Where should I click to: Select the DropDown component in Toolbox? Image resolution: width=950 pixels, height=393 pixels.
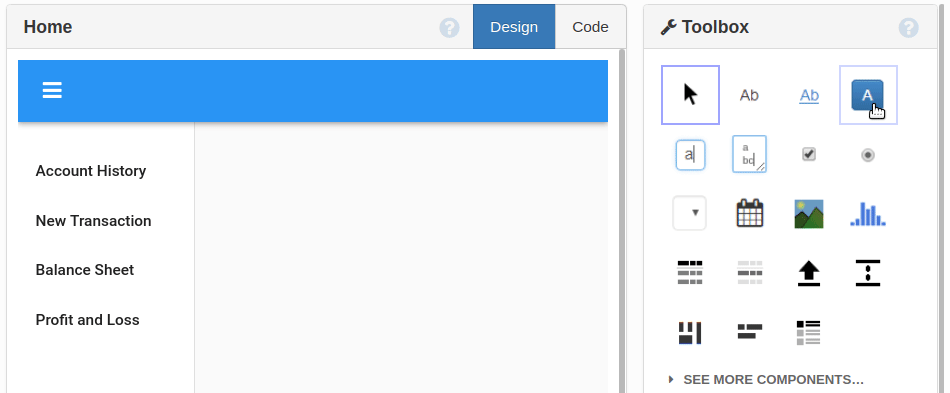click(689, 213)
